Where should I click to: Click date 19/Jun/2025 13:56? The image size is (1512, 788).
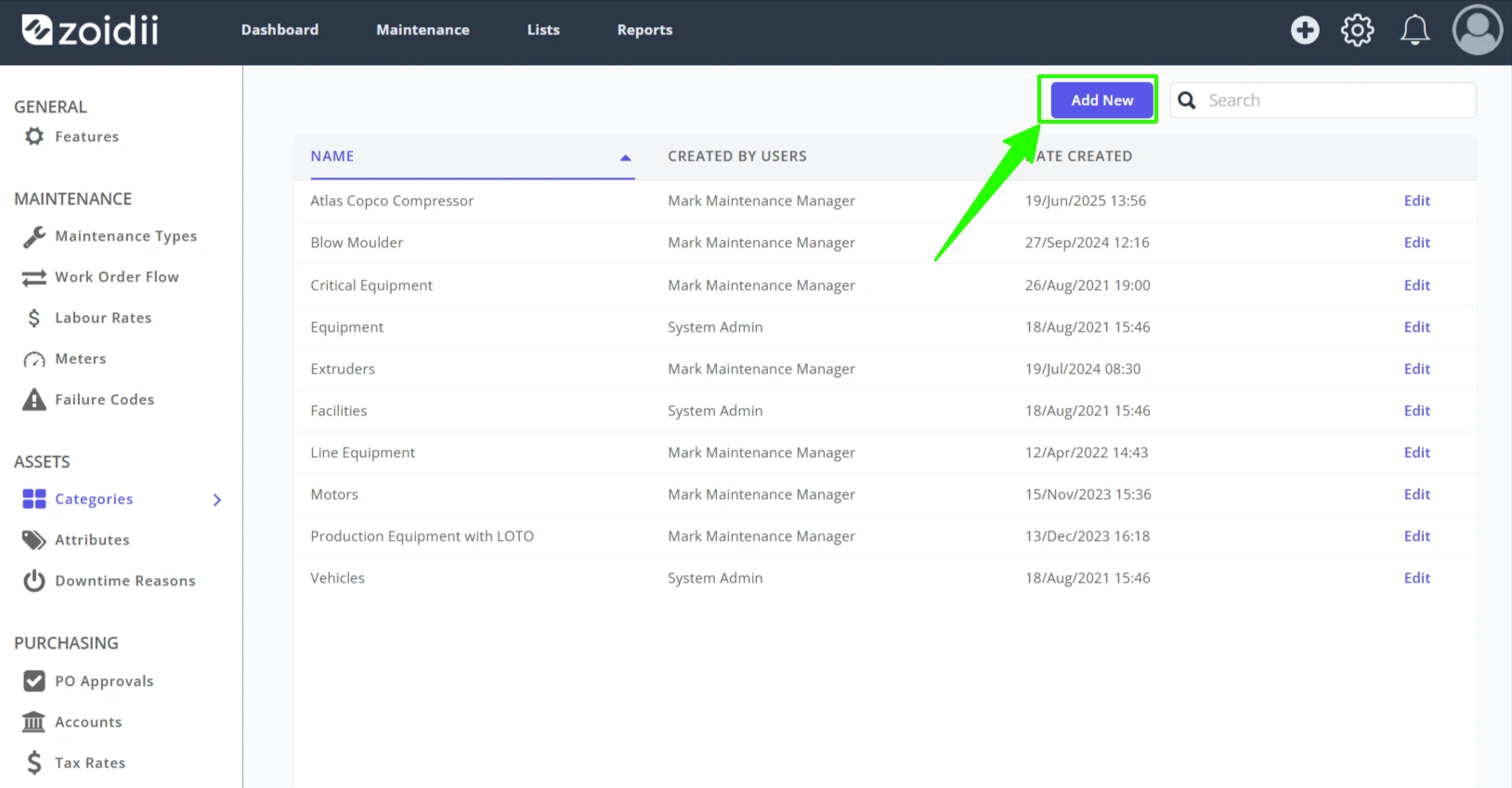pyautogui.click(x=1086, y=201)
